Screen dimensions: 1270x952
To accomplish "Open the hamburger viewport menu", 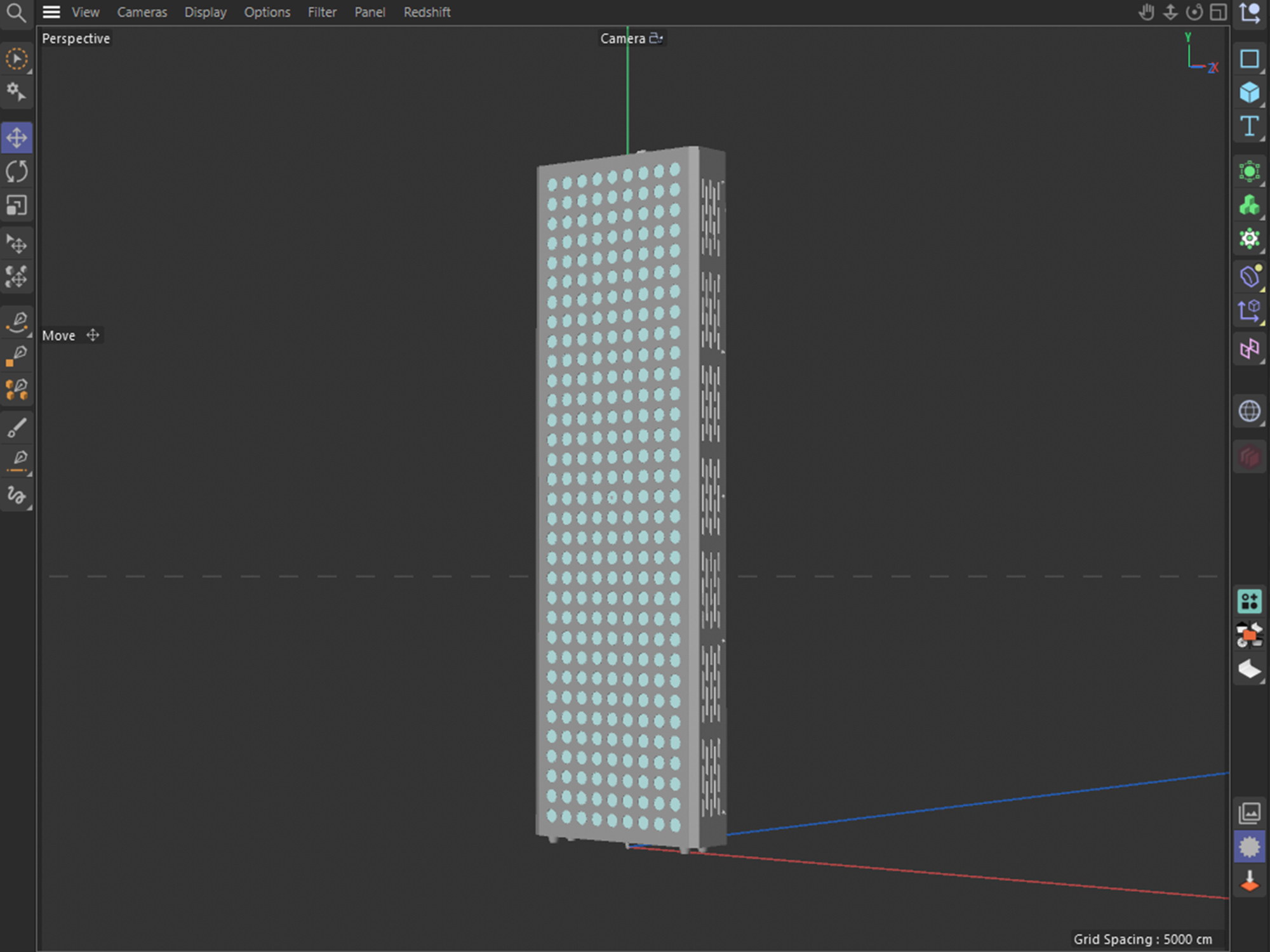I will coord(51,12).
